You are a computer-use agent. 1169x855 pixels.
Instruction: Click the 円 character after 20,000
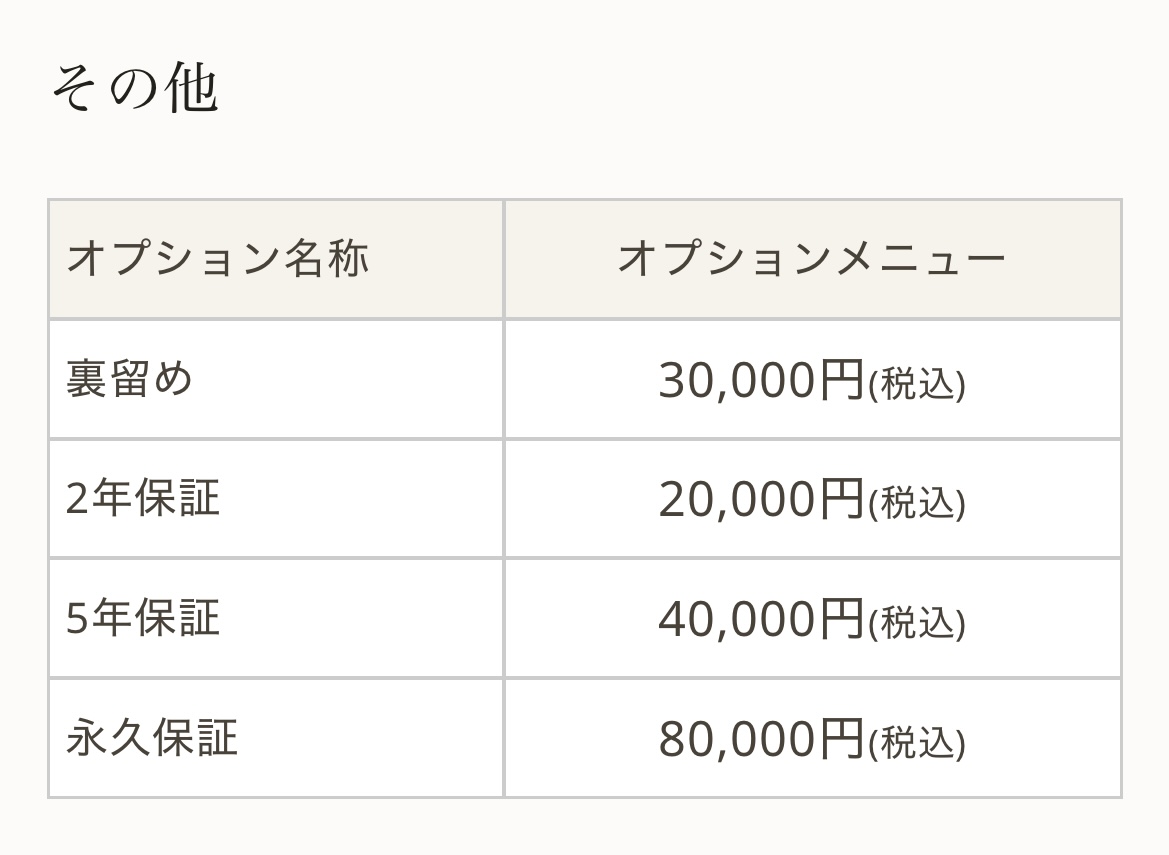[x=841, y=499]
